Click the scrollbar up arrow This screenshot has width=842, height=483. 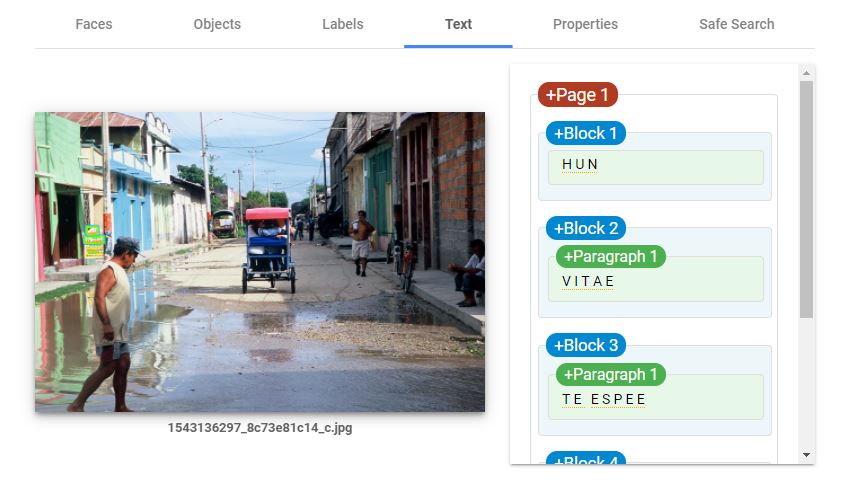pos(806,73)
